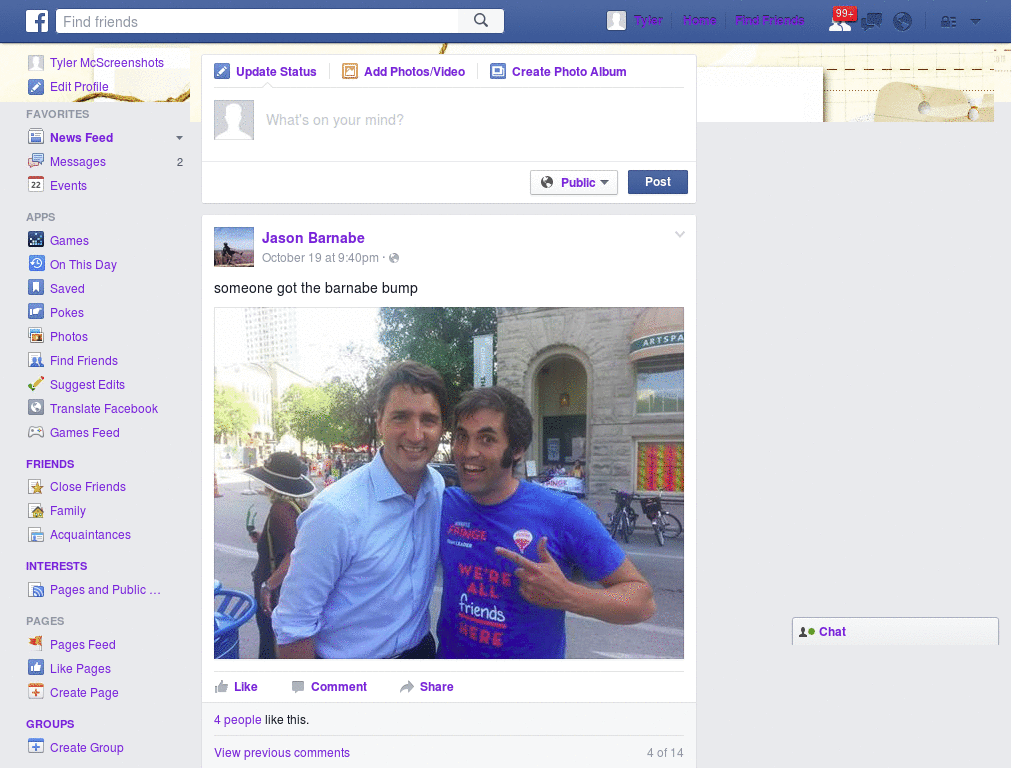Image resolution: width=1024 pixels, height=768 pixels.
Task: Open Tyler McScreenshots profile in sidebar
Action: (106, 63)
